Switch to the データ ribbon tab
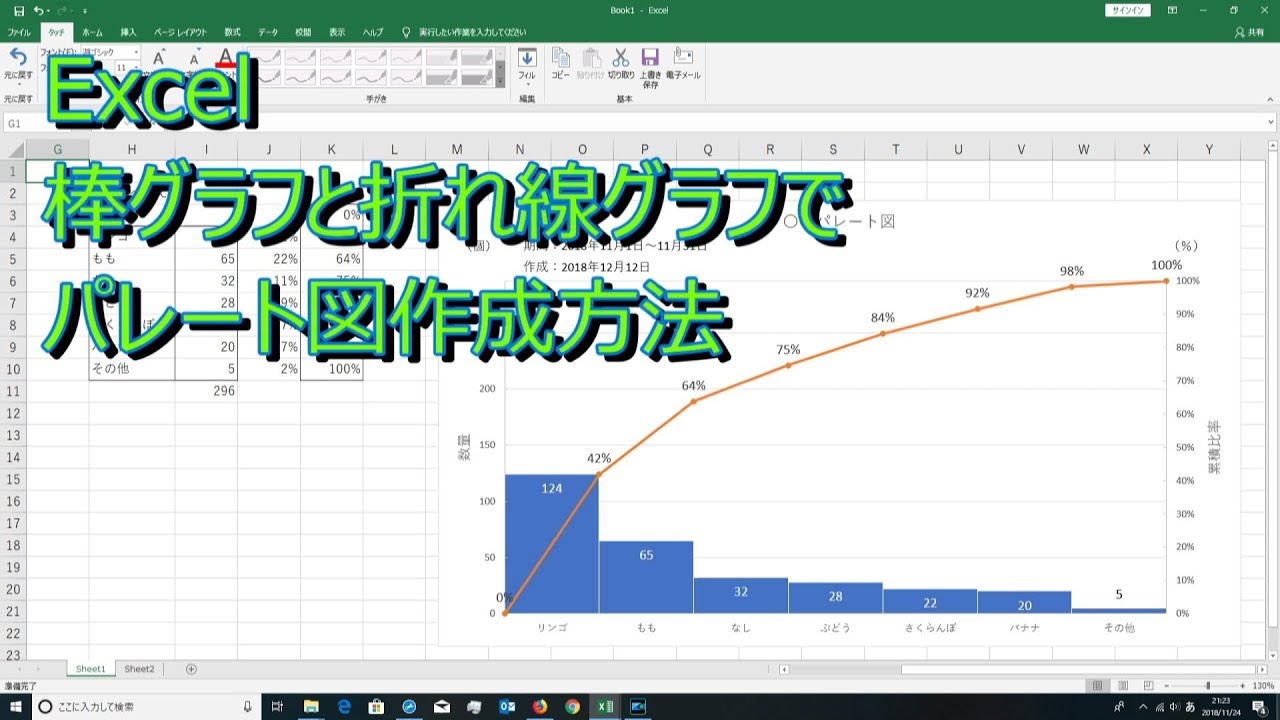The height and width of the screenshot is (720, 1280). coord(268,32)
